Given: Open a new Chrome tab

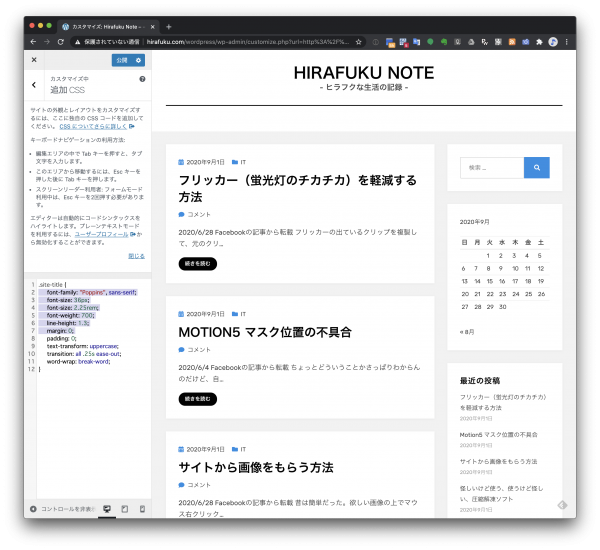Looking at the screenshot, I should pos(168,26).
